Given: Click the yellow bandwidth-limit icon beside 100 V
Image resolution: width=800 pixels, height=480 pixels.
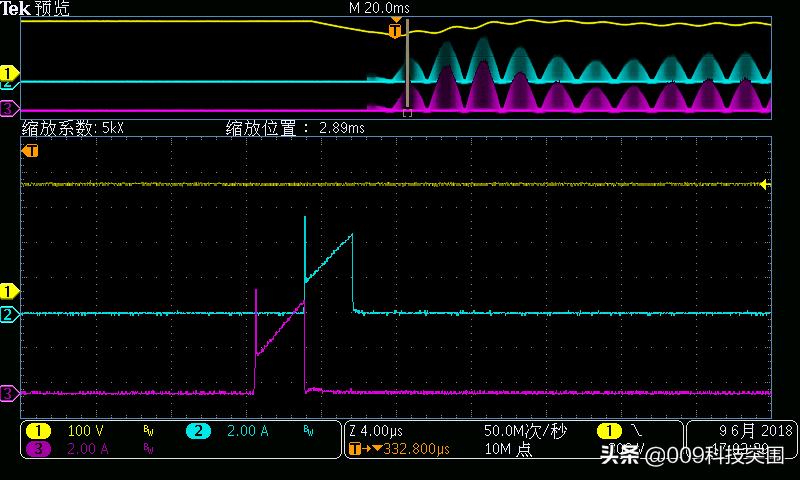Looking at the screenshot, I should 148,431.
